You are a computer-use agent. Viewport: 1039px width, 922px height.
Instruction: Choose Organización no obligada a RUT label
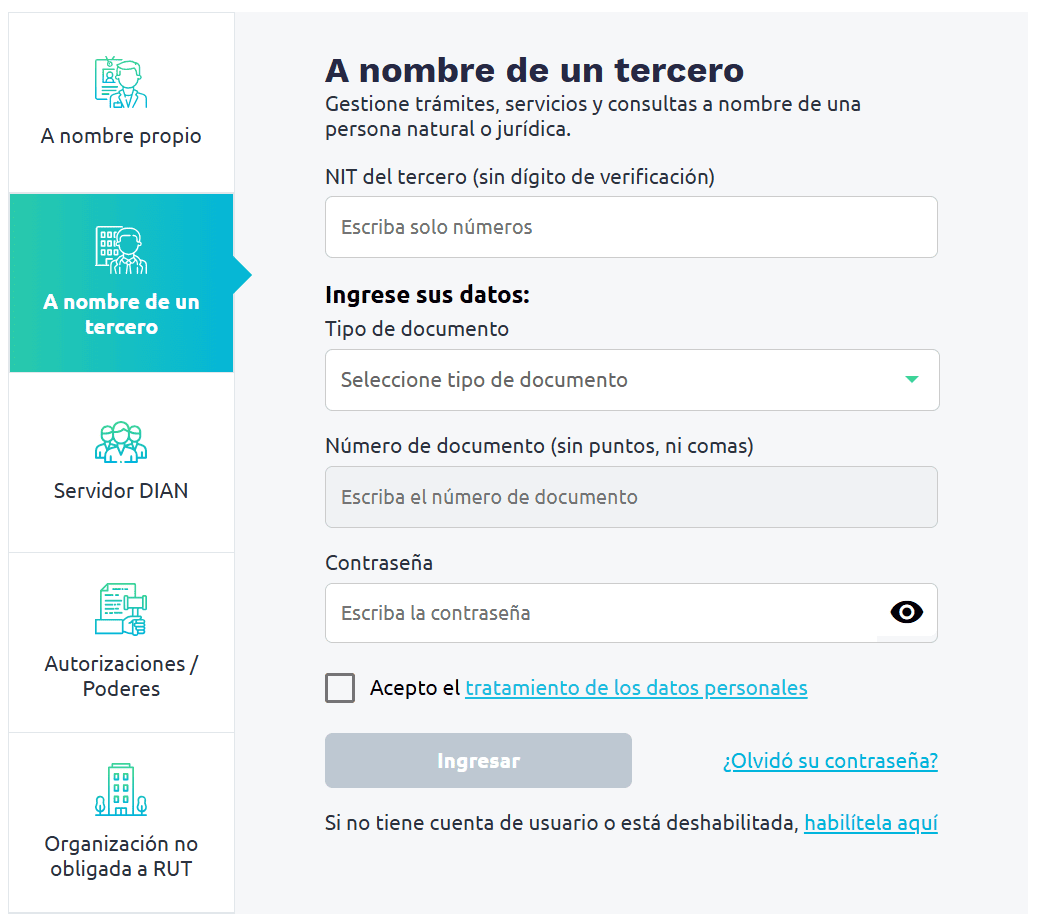[121, 856]
